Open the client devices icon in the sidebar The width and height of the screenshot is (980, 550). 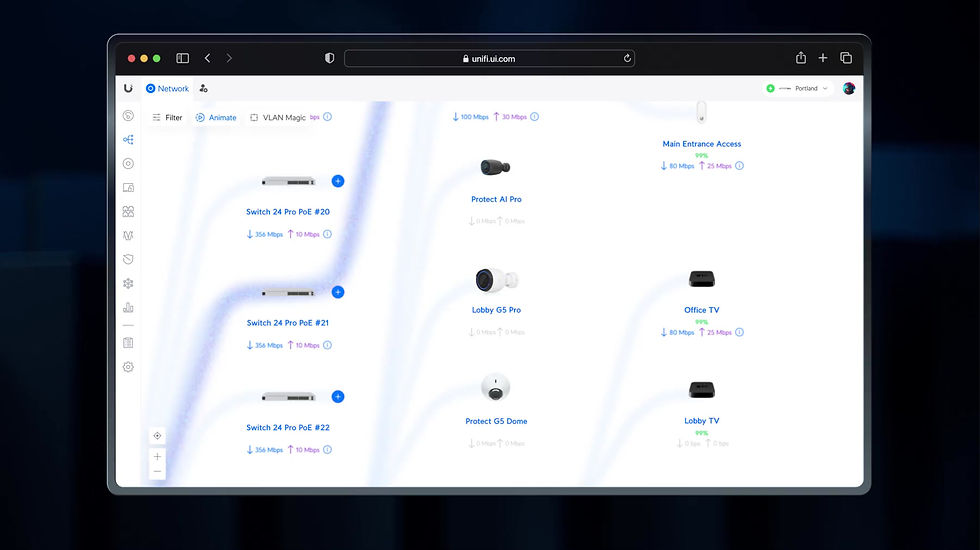128,188
